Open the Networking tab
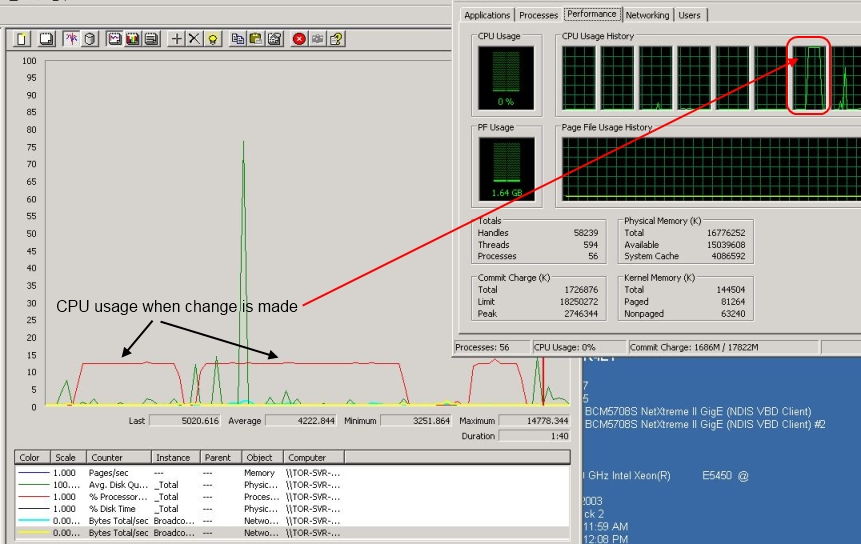861x544 pixels. (x=647, y=15)
